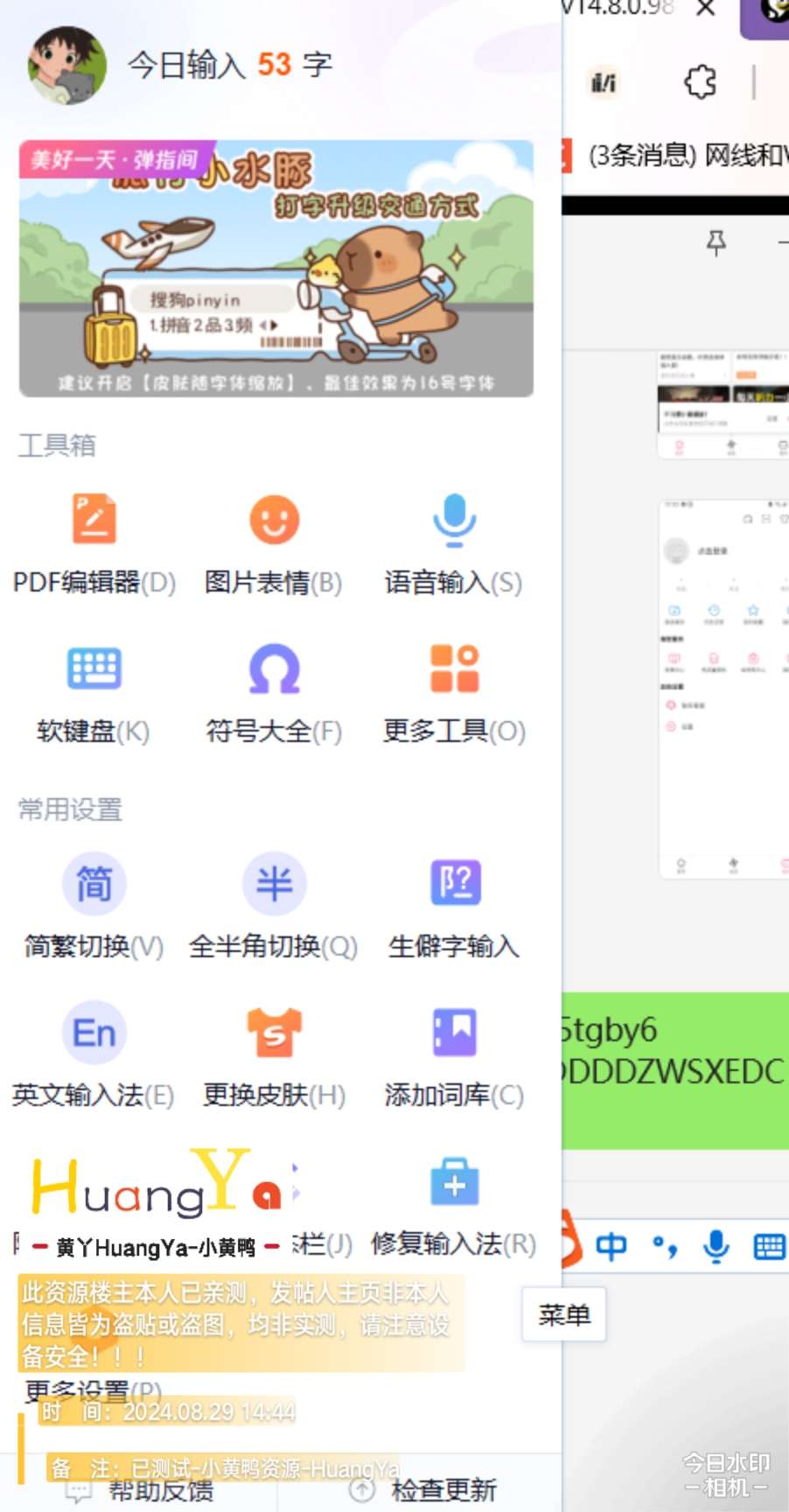
Task: Click punctuation toggle on Sogou toolbar
Action: pyautogui.click(x=665, y=1246)
